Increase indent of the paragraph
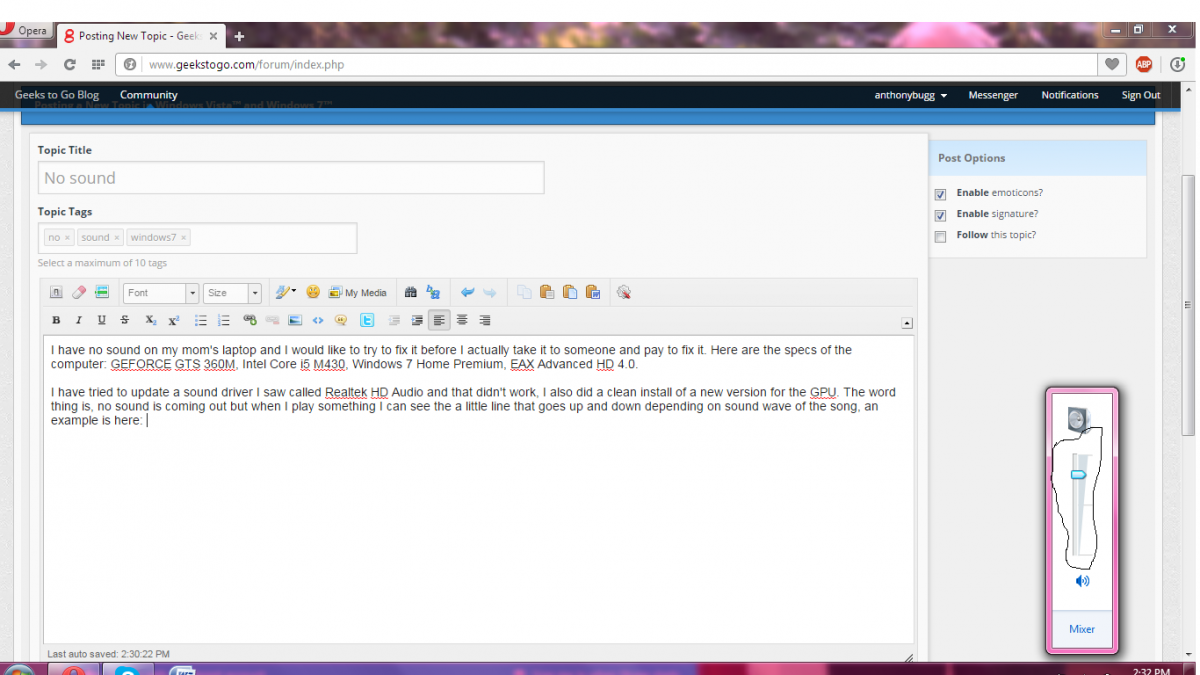The image size is (1200, 675). (417, 321)
